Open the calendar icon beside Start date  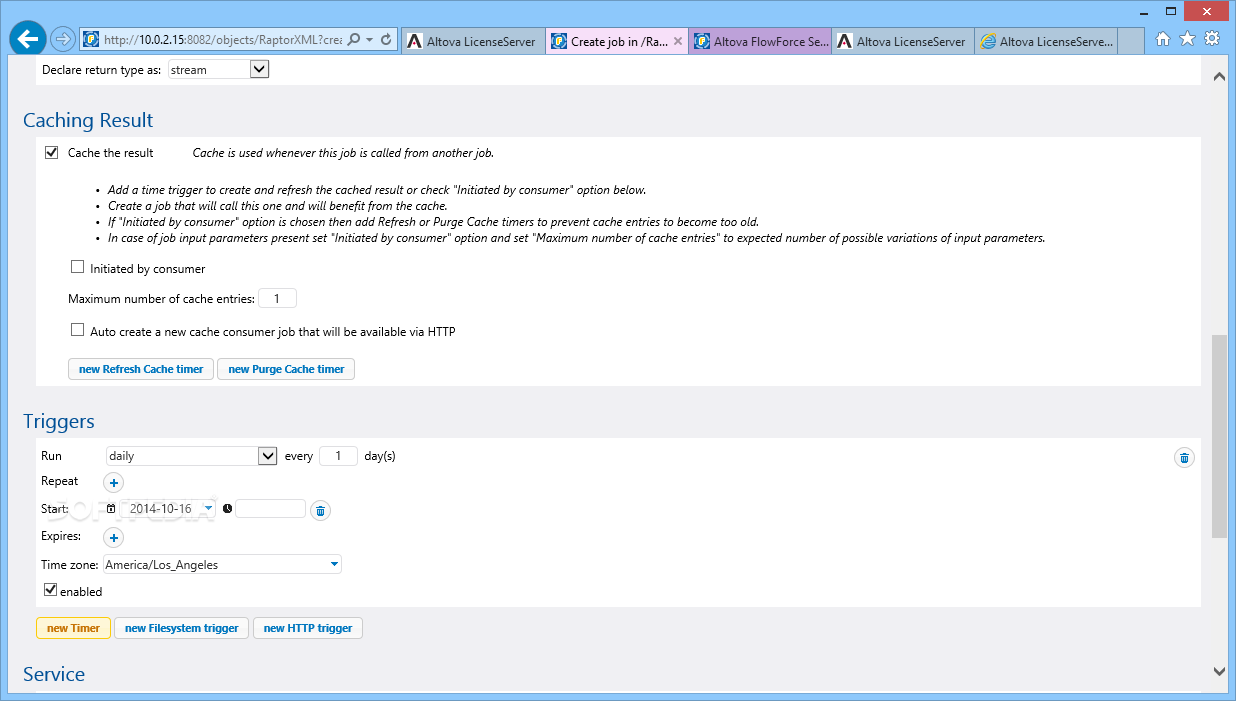111,509
